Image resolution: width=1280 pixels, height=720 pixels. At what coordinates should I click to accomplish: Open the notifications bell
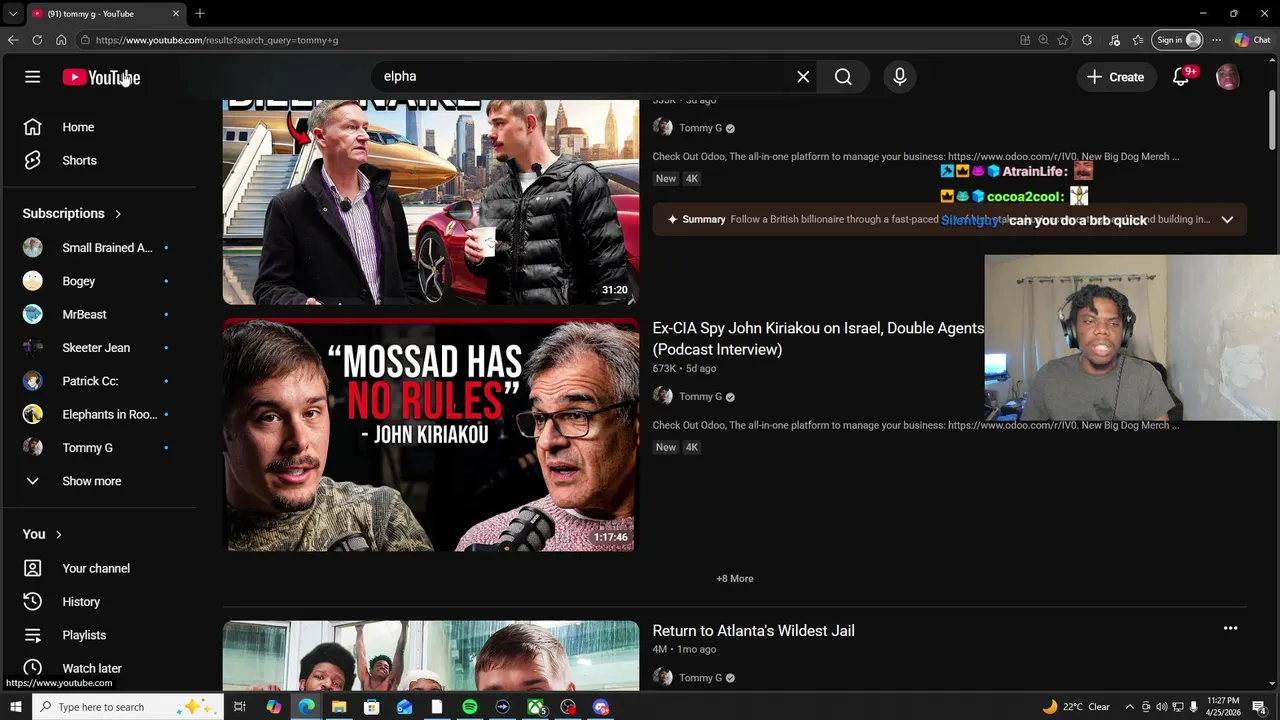click(x=1181, y=77)
